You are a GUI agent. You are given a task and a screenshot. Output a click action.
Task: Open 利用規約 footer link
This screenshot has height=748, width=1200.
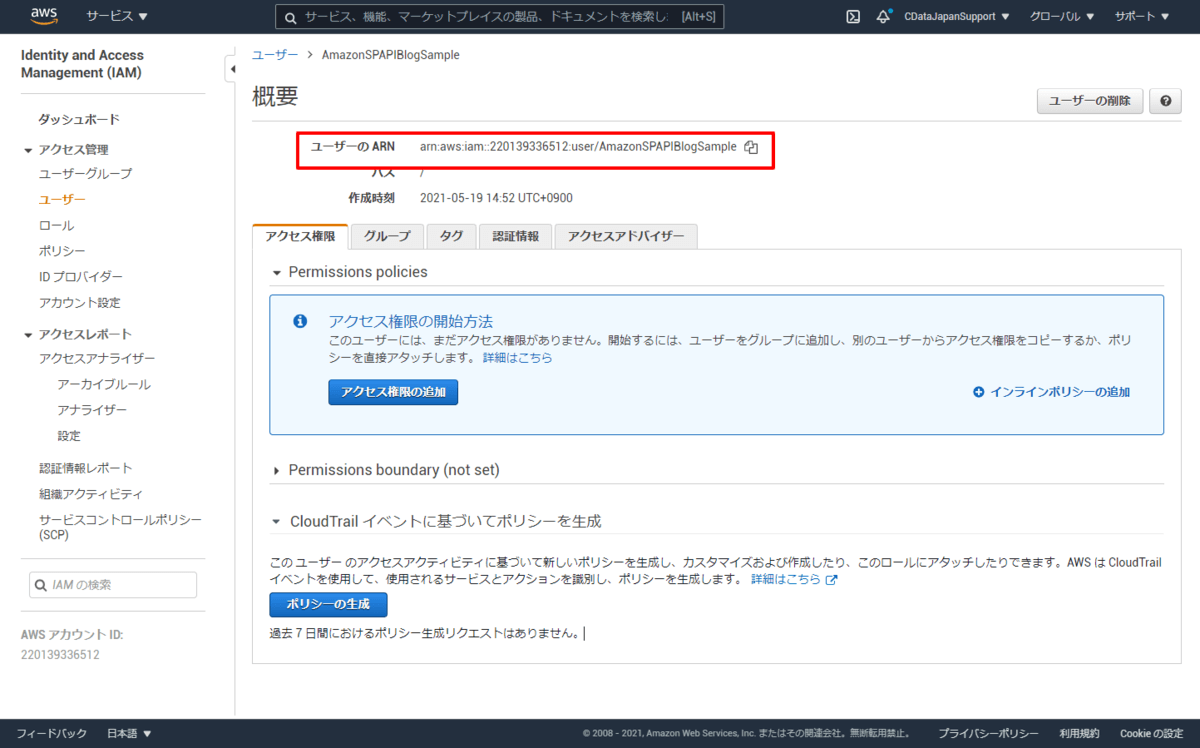point(1079,733)
